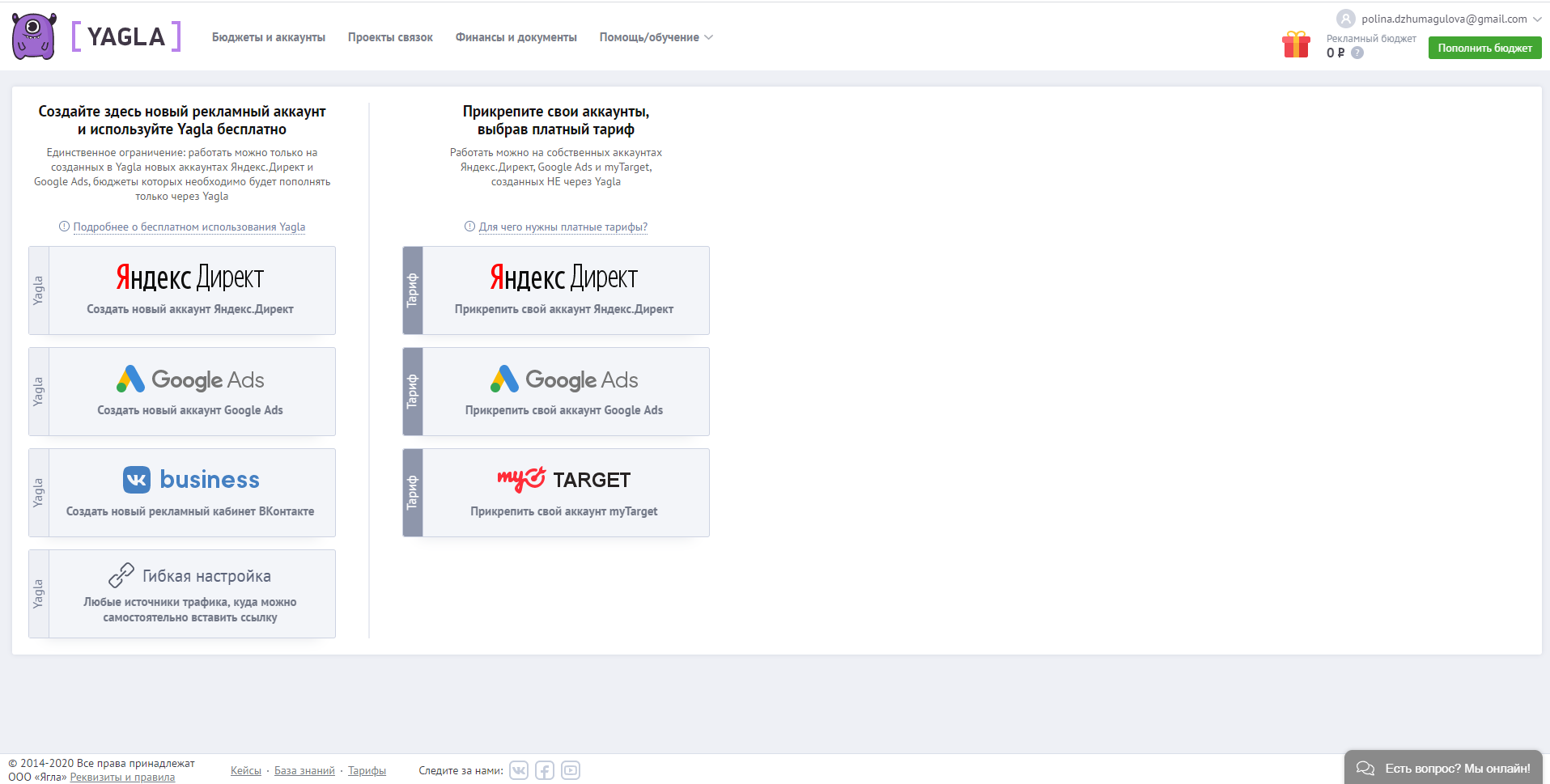1550x784 pixels.
Task: Attach your own Google Ads account
Action: (x=556, y=392)
